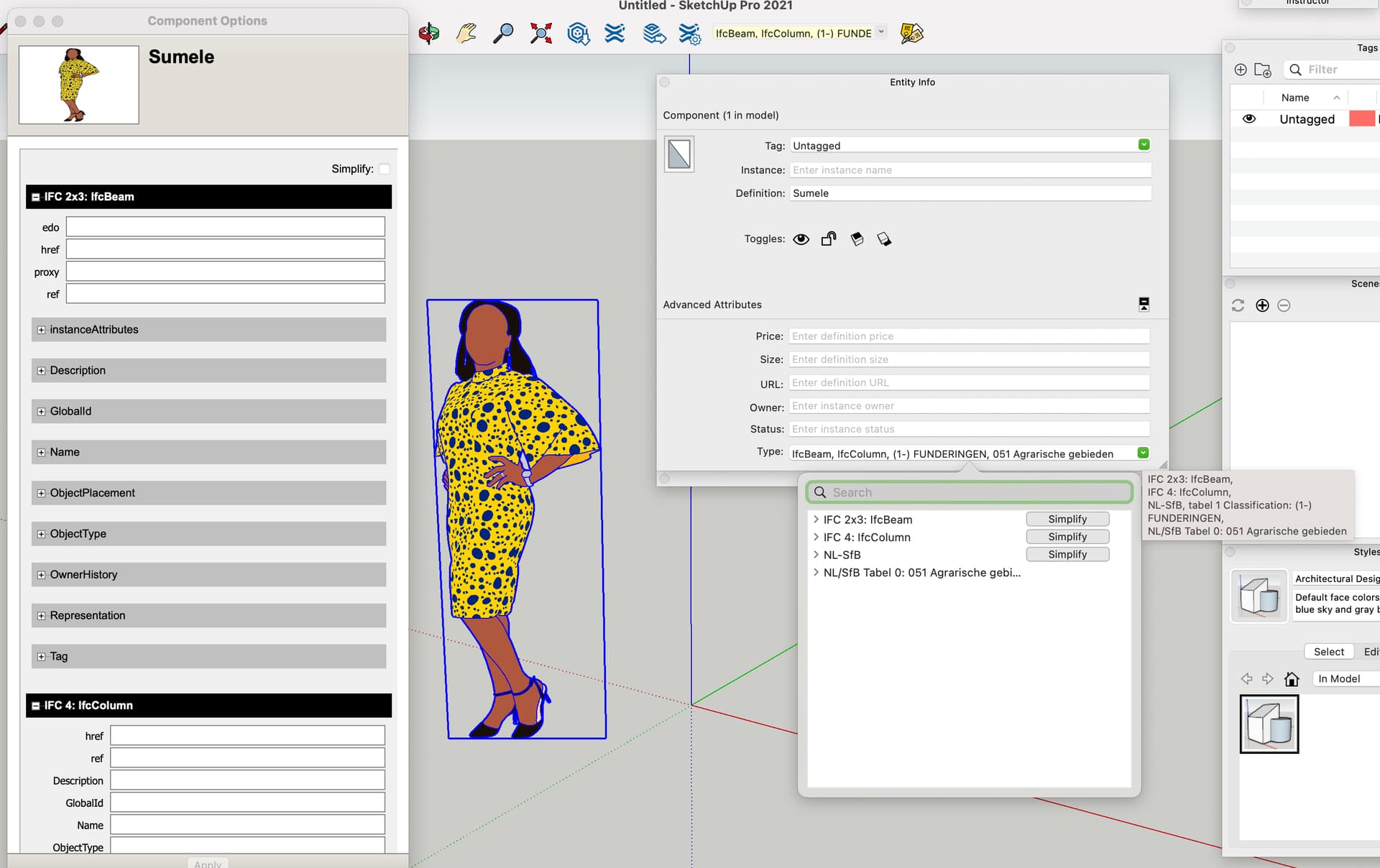
Task: Select the Orbit tool
Action: pos(429,33)
